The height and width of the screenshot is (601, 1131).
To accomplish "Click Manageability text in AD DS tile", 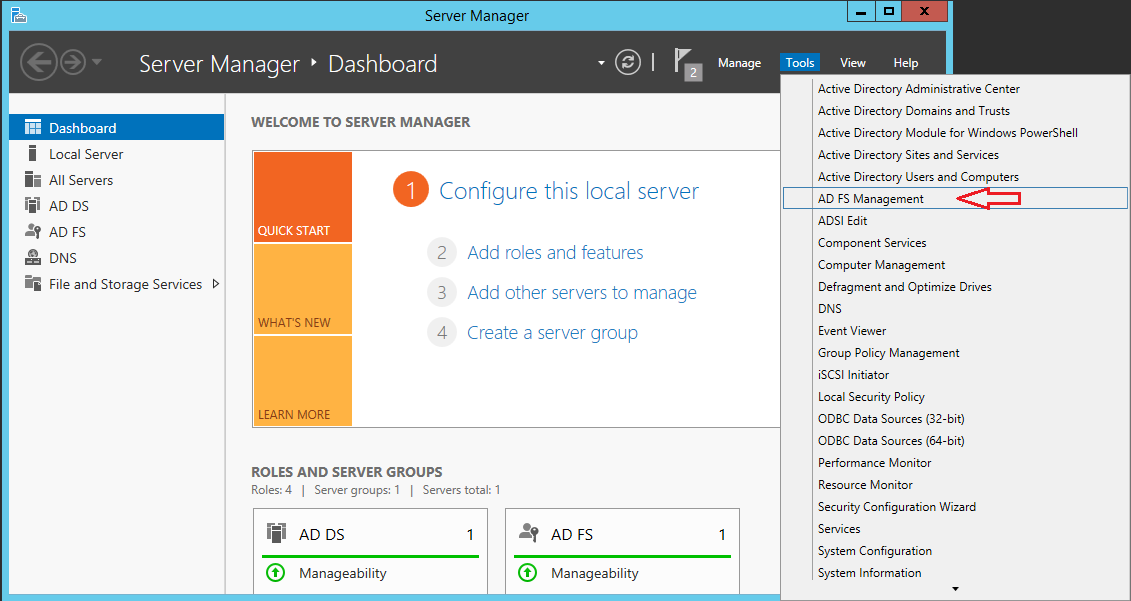I will pos(343,573).
